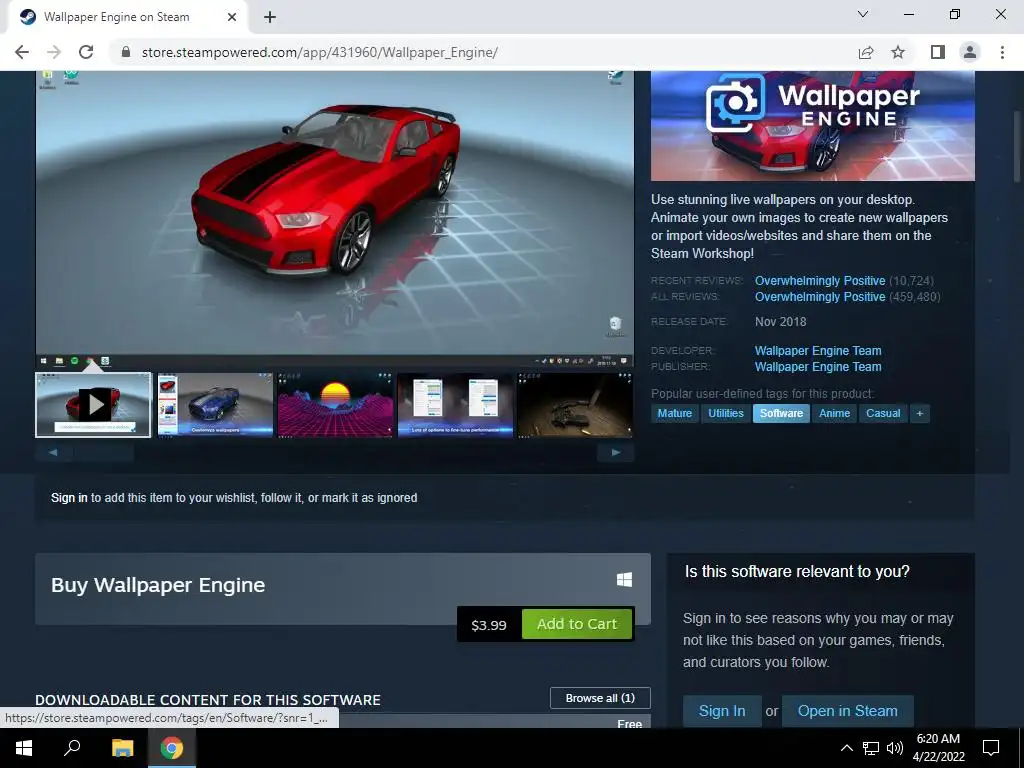Select the Anime tag
The image size is (1024, 768).
(834, 413)
